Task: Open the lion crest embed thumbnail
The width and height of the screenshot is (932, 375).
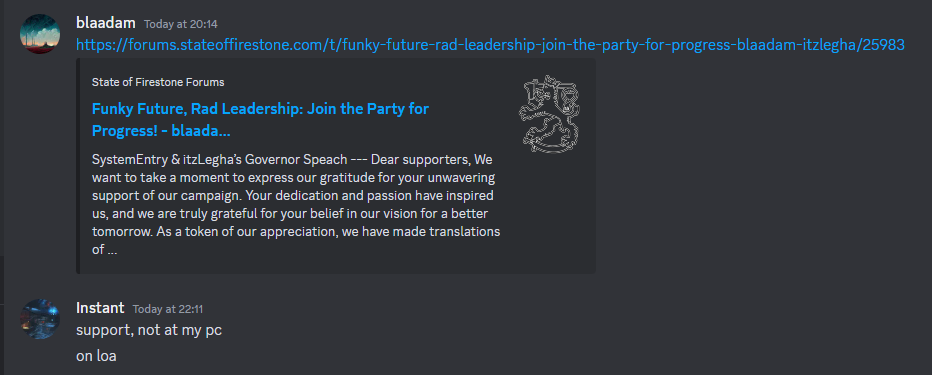Action: click(x=550, y=114)
